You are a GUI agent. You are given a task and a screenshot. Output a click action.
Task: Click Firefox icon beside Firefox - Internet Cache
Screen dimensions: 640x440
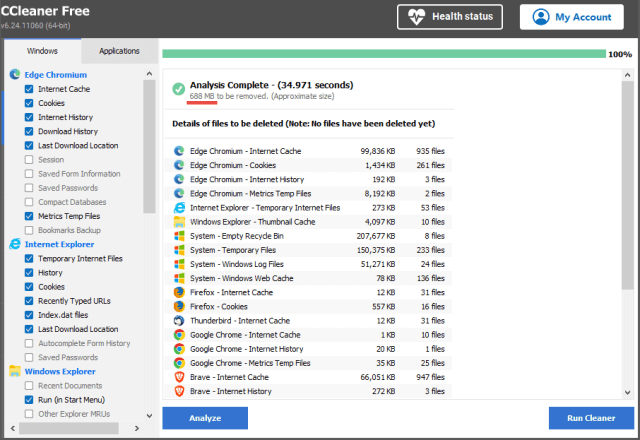(x=179, y=292)
